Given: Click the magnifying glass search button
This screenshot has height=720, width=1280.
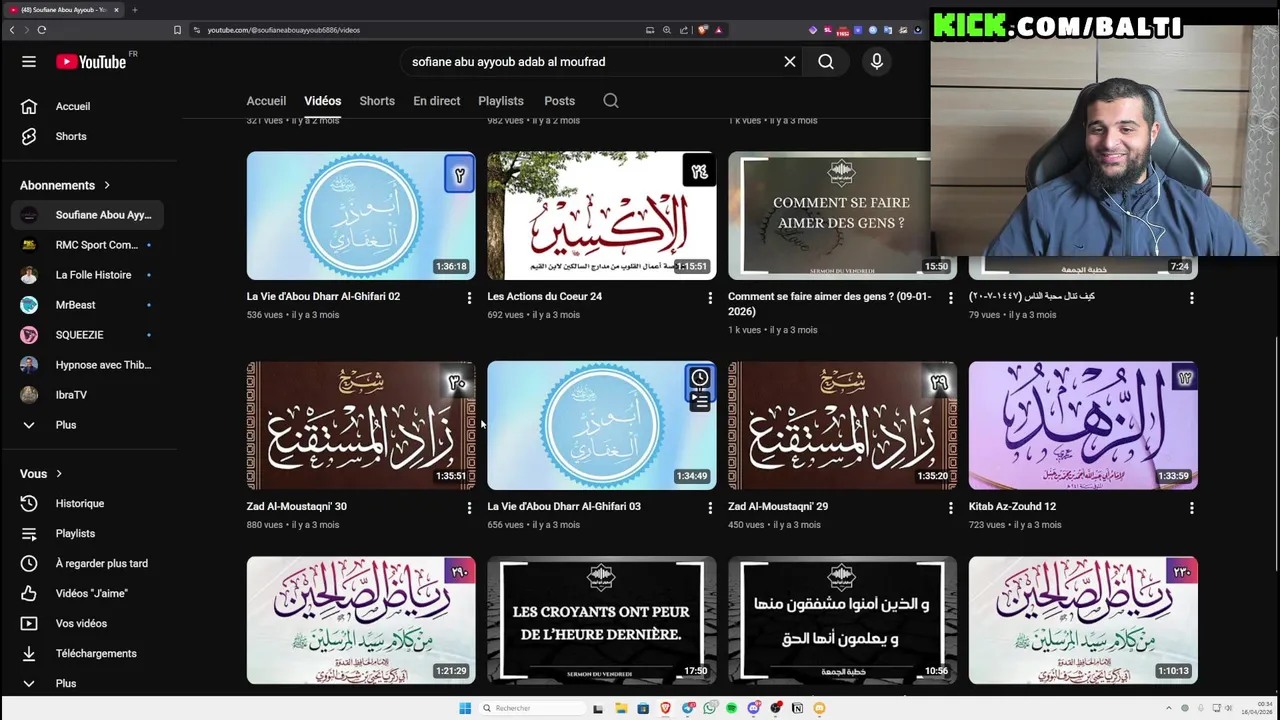Looking at the screenshot, I should tap(826, 62).
